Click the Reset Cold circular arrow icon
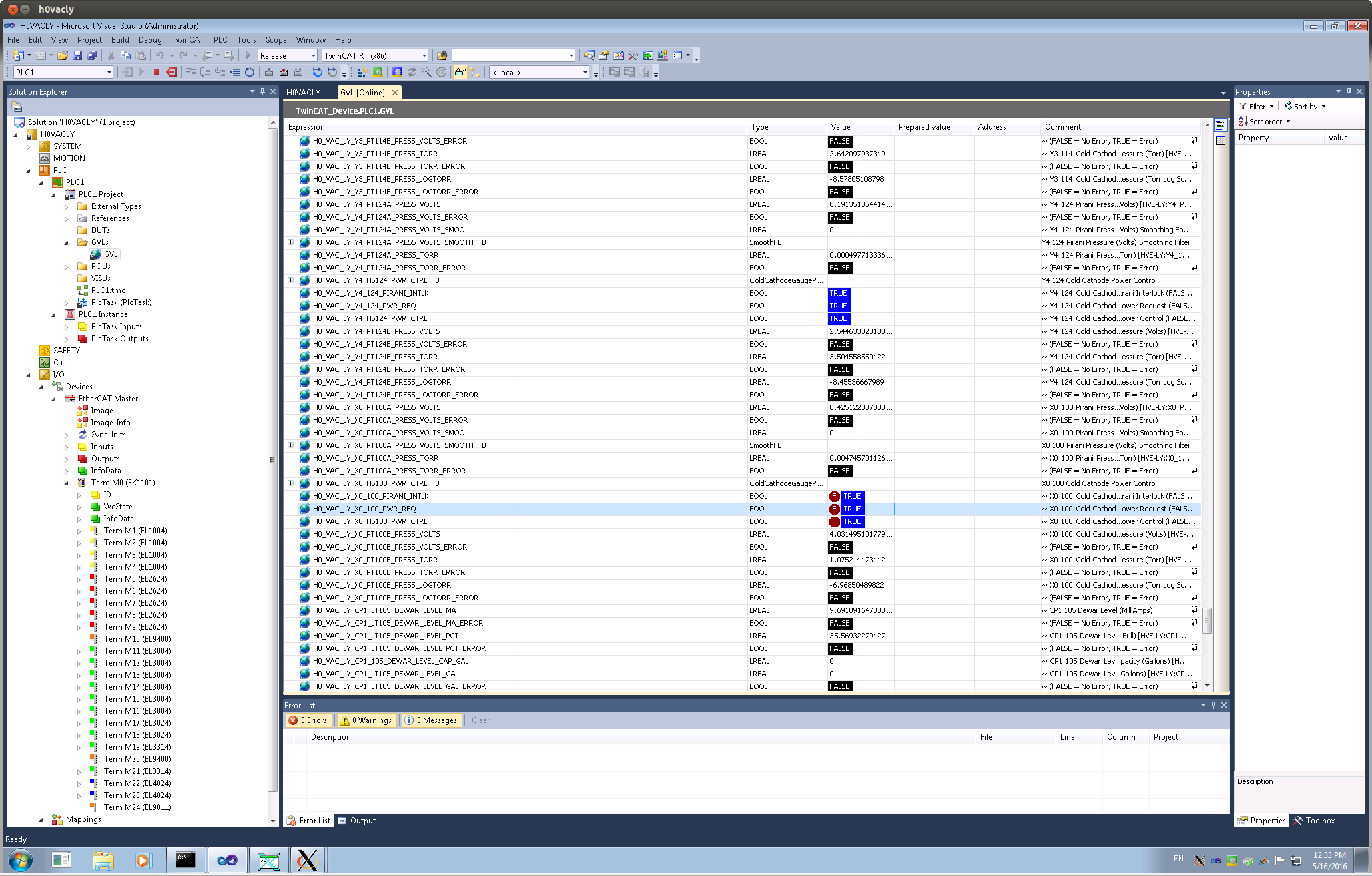 (250, 73)
